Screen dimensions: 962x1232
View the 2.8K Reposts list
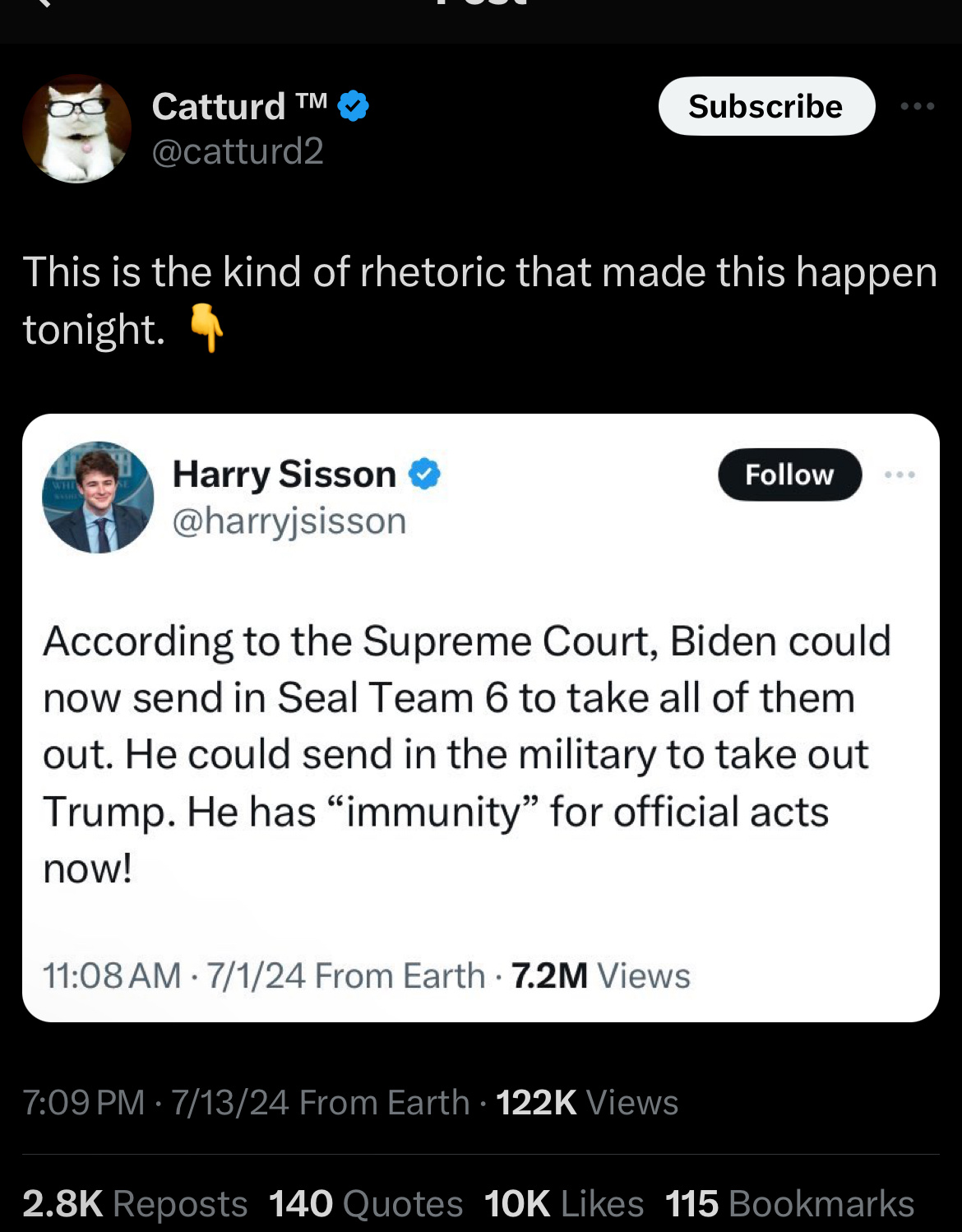135,1203
